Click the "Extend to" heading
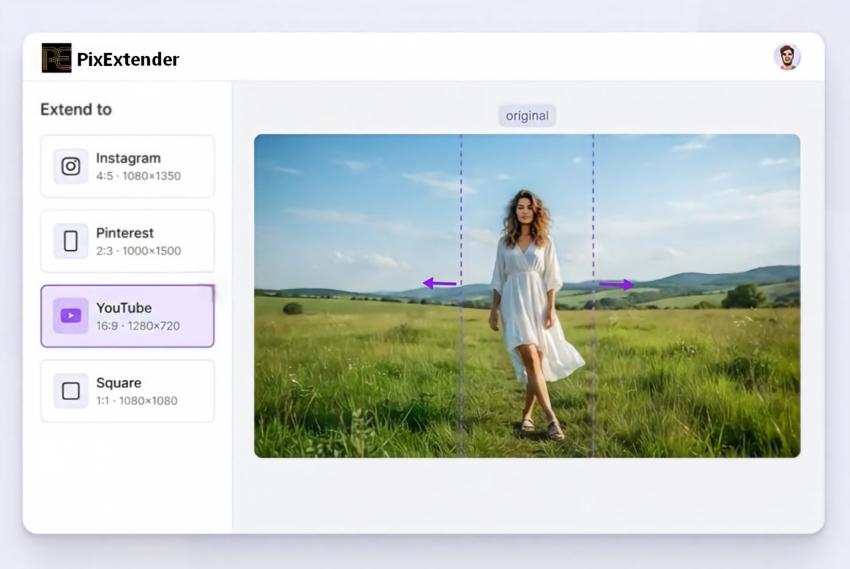 click(76, 109)
